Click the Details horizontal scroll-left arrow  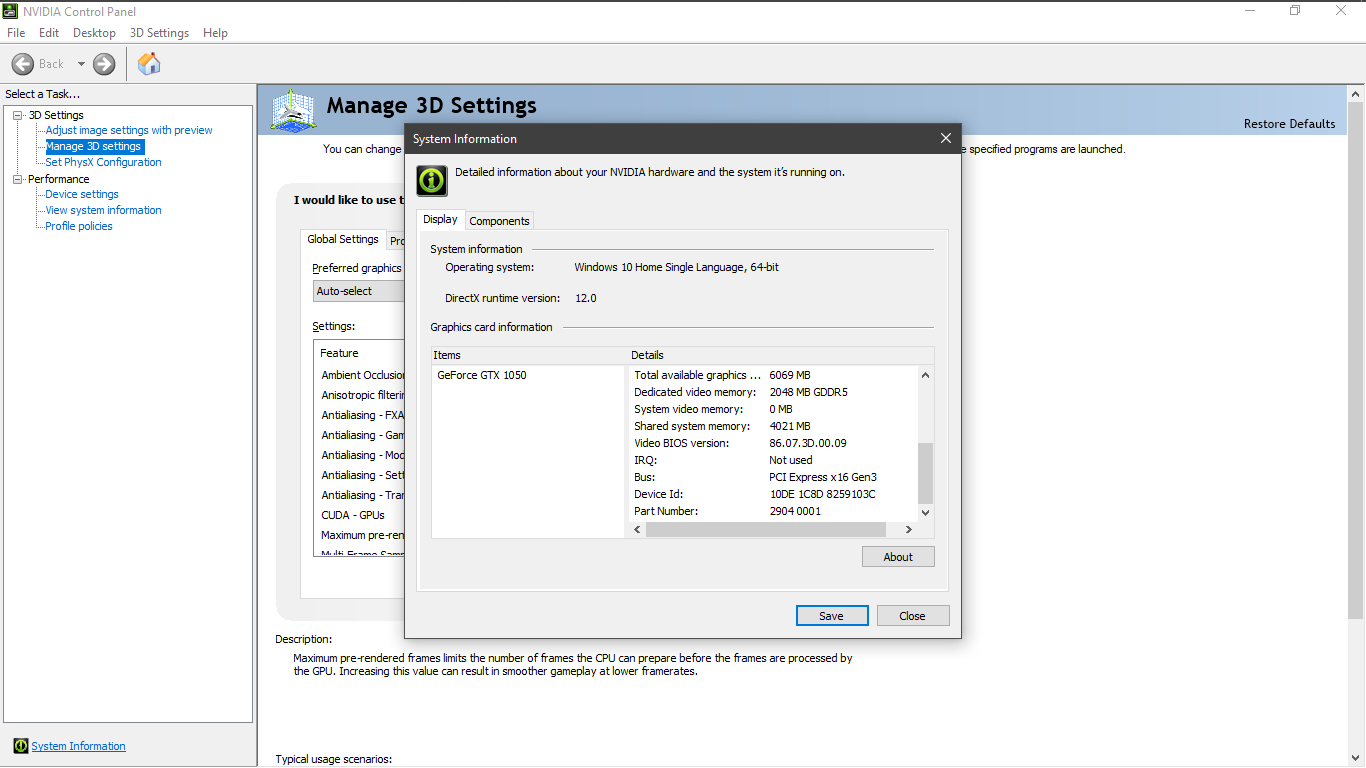coord(638,529)
